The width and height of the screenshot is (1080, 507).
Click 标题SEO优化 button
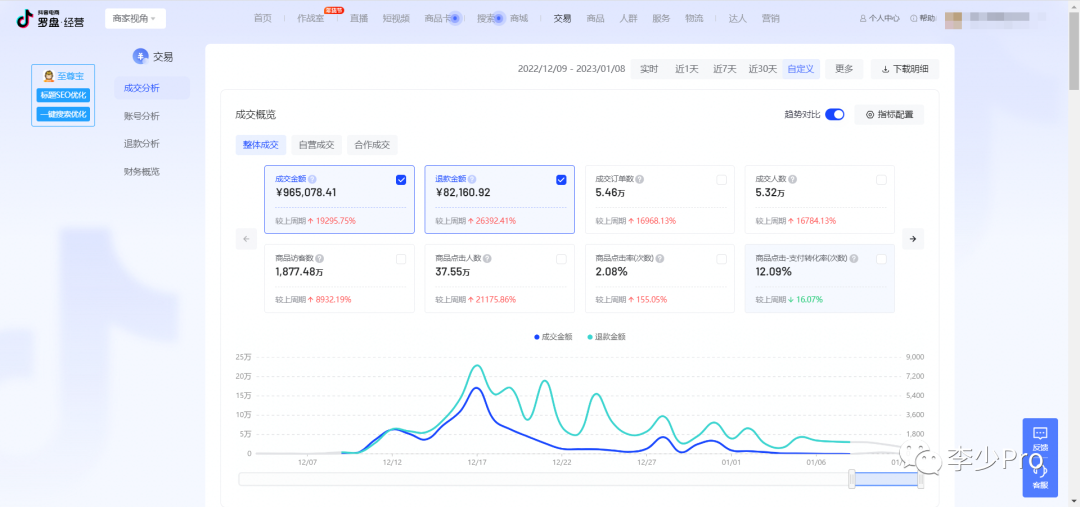63,95
